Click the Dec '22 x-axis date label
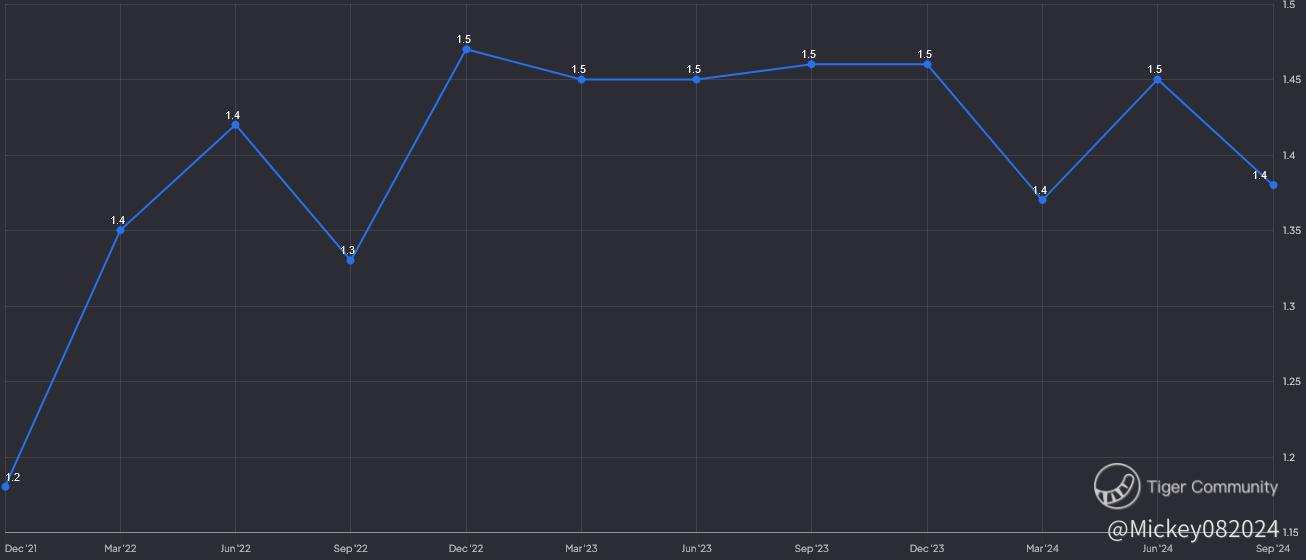The width and height of the screenshot is (1306, 560). click(x=466, y=548)
